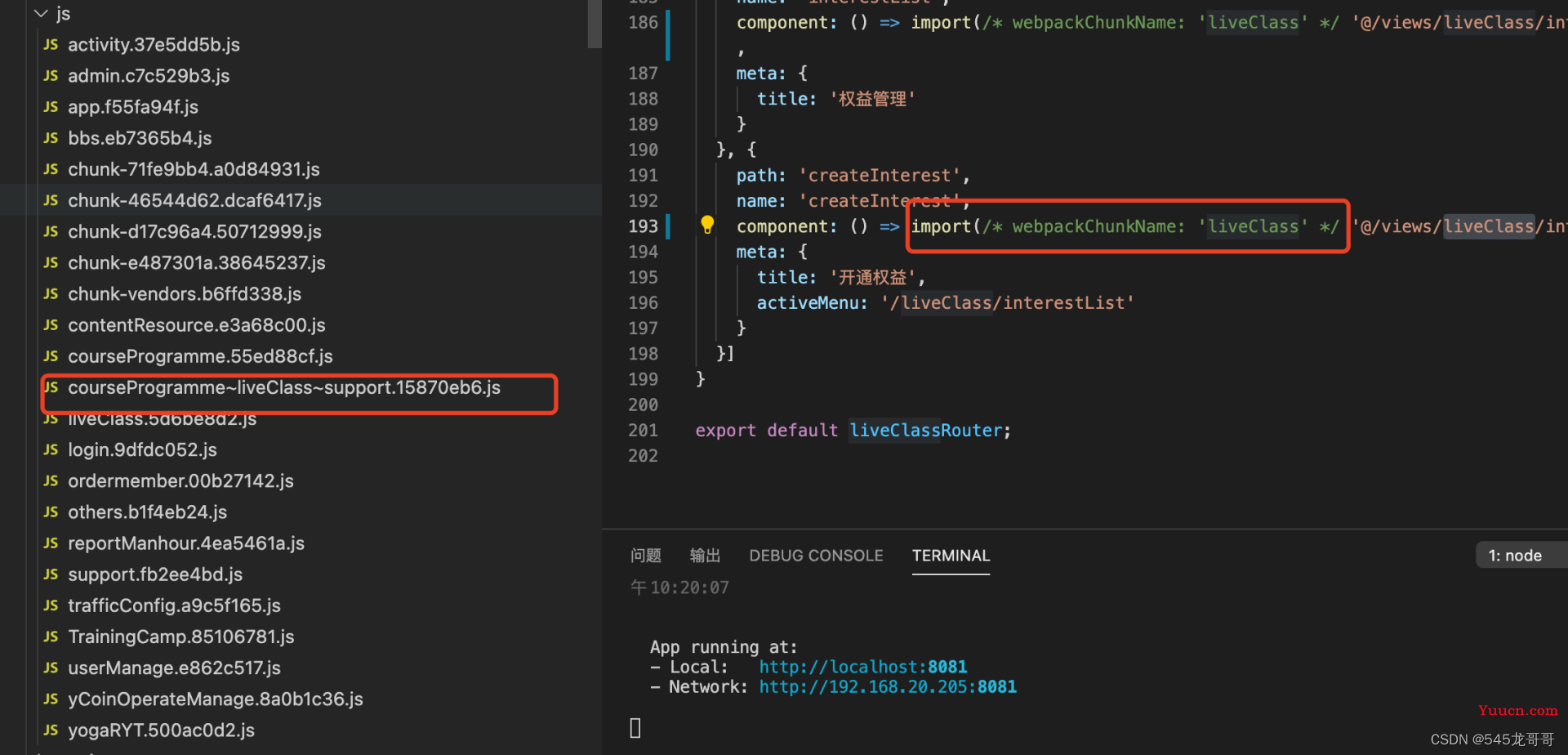This screenshot has height=755, width=1568.
Task: Click the terminal cursor prompt
Action: pyautogui.click(x=635, y=728)
